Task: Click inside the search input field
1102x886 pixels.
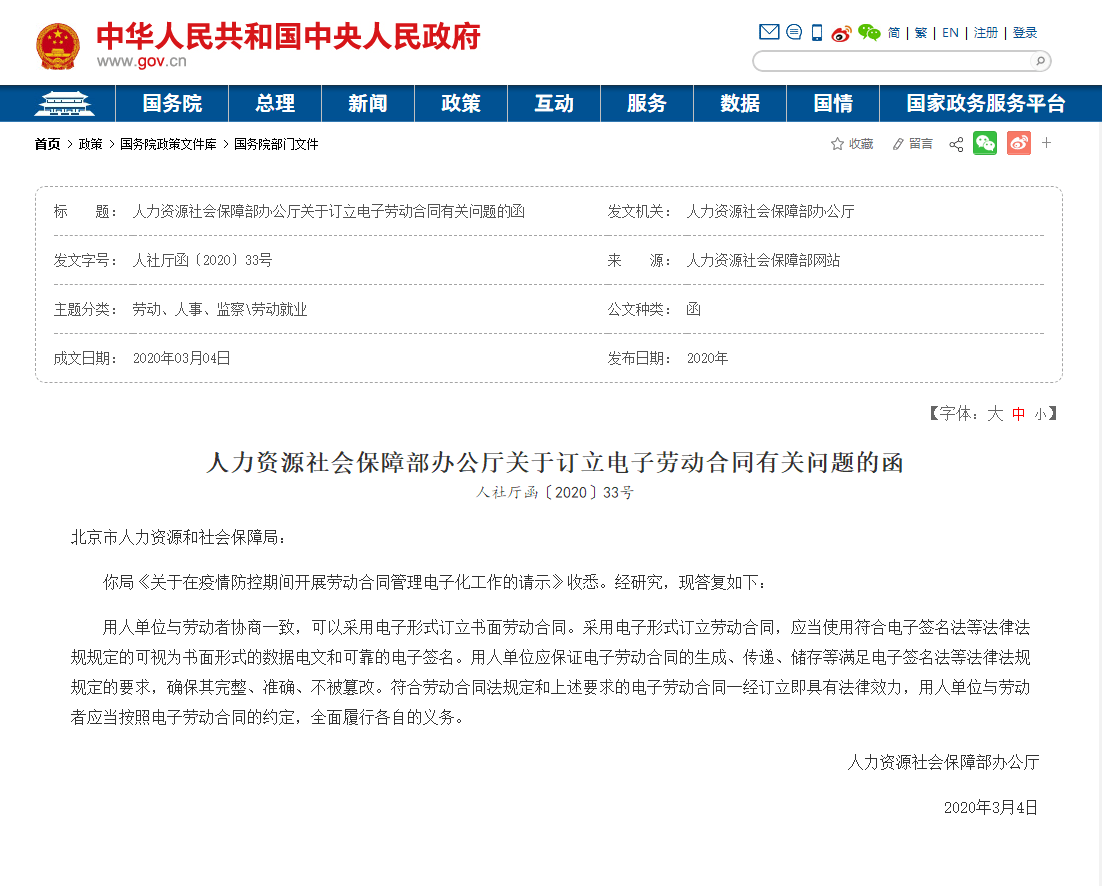Action: click(x=890, y=61)
